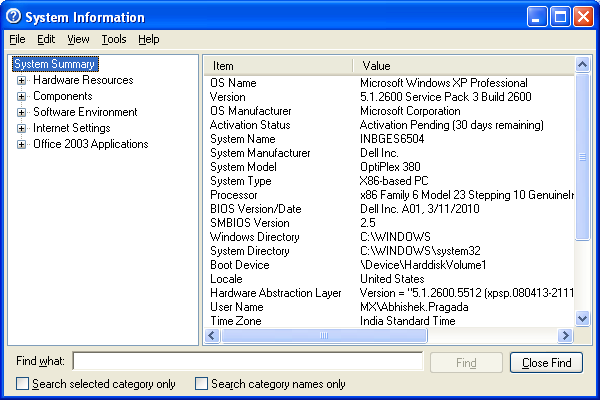Open the View menu
This screenshot has height=400, width=600.
(x=78, y=39)
